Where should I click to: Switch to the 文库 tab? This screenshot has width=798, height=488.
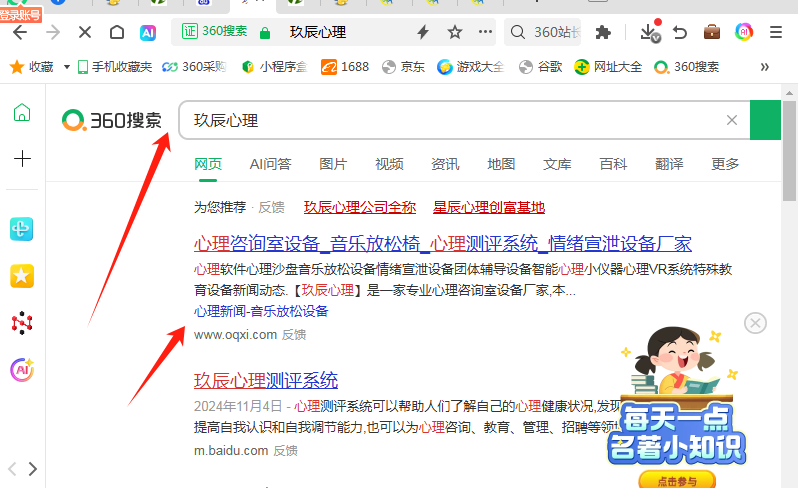point(557,164)
